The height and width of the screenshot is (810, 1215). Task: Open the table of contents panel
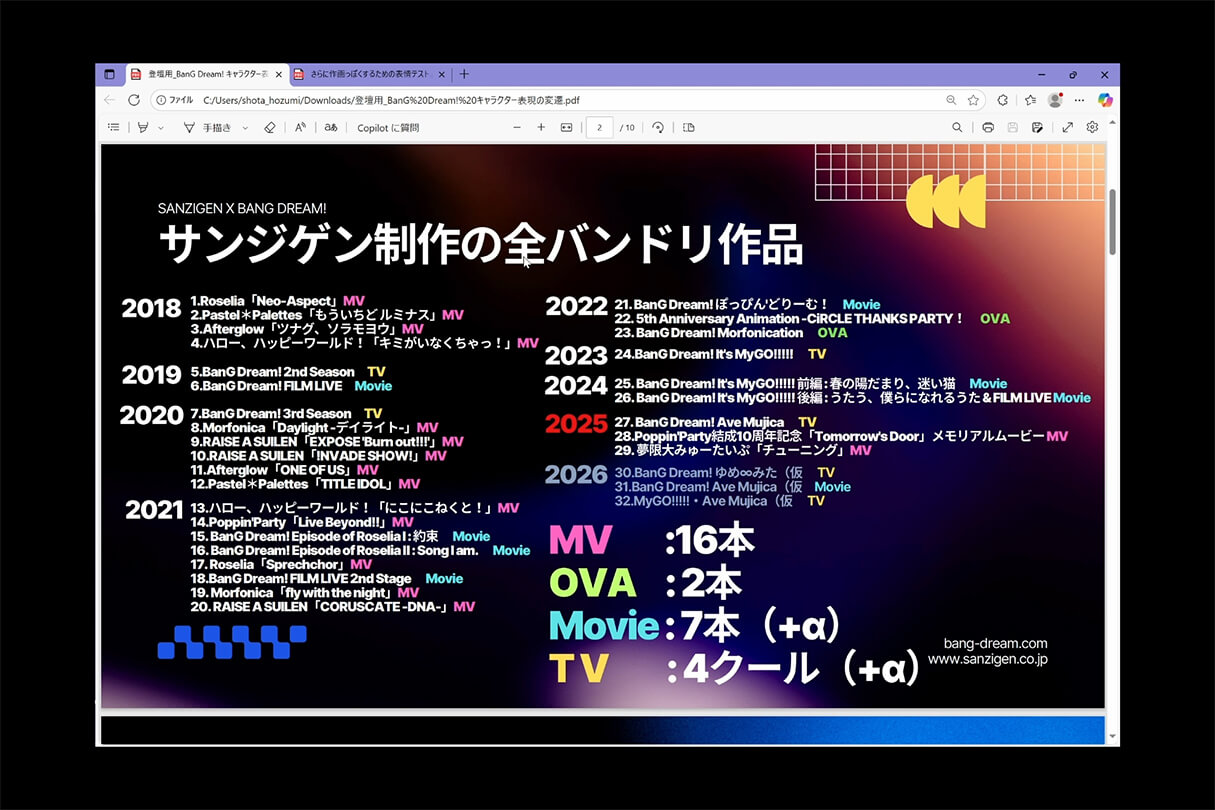click(113, 127)
